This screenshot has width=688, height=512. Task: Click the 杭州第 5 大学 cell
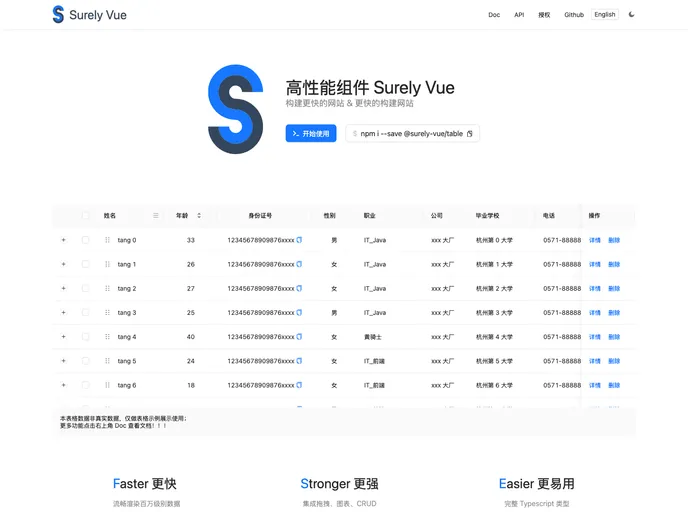coord(494,361)
